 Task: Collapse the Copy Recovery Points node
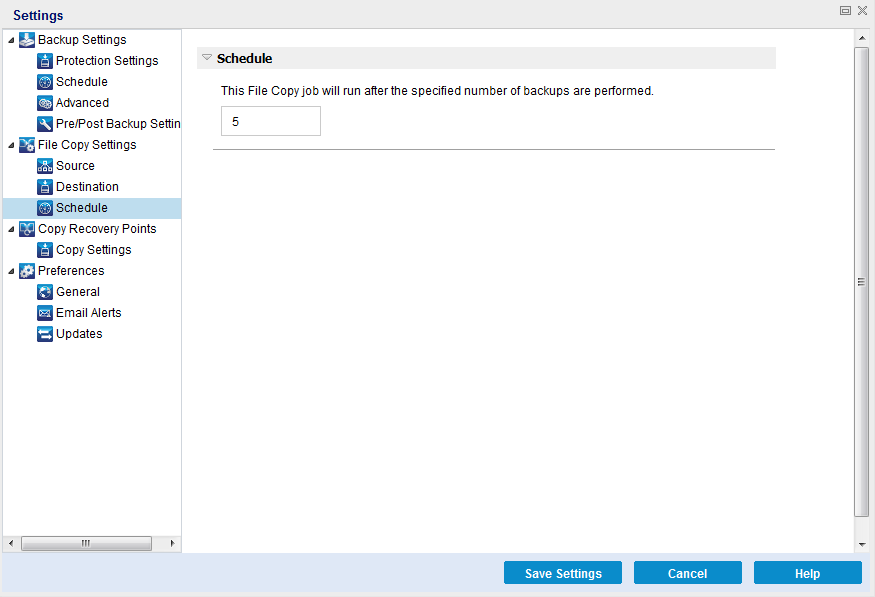[x=11, y=228]
